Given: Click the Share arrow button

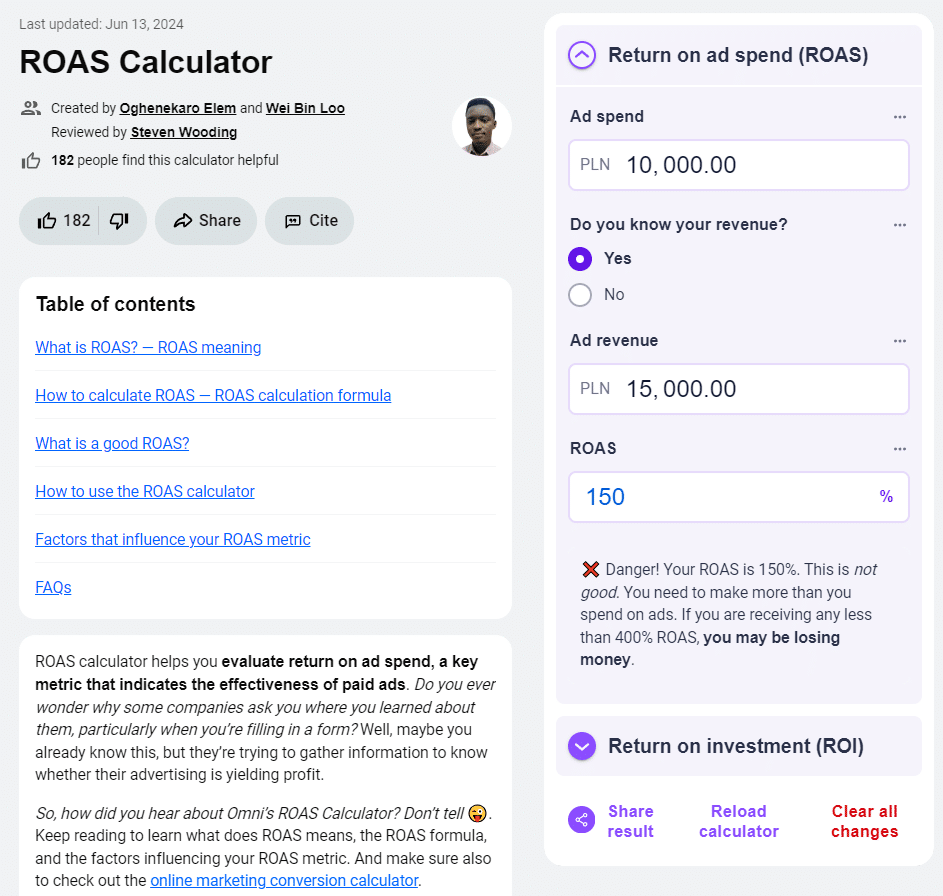Looking at the screenshot, I should tap(206, 221).
